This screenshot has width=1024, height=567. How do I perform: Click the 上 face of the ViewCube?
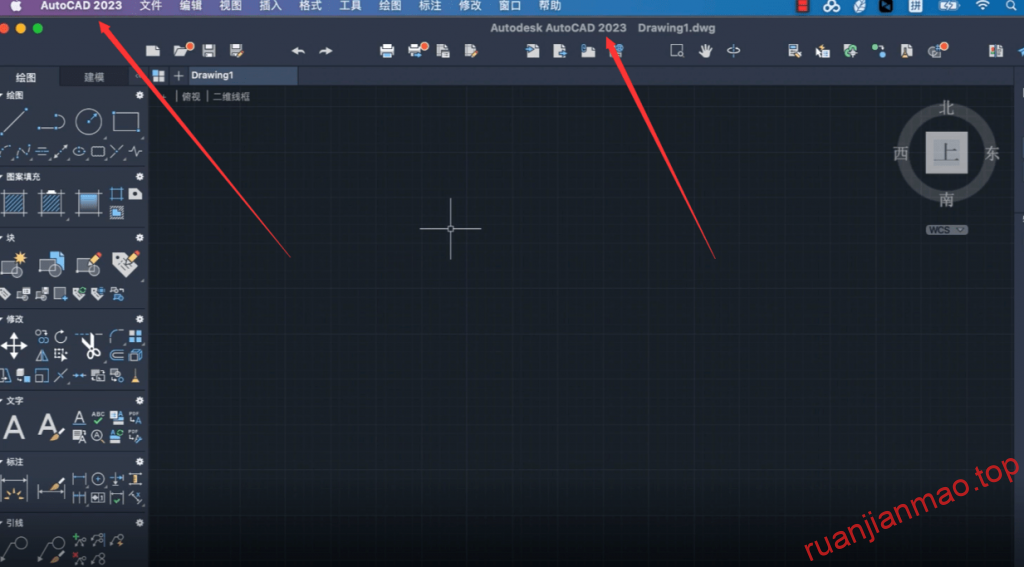click(x=946, y=152)
